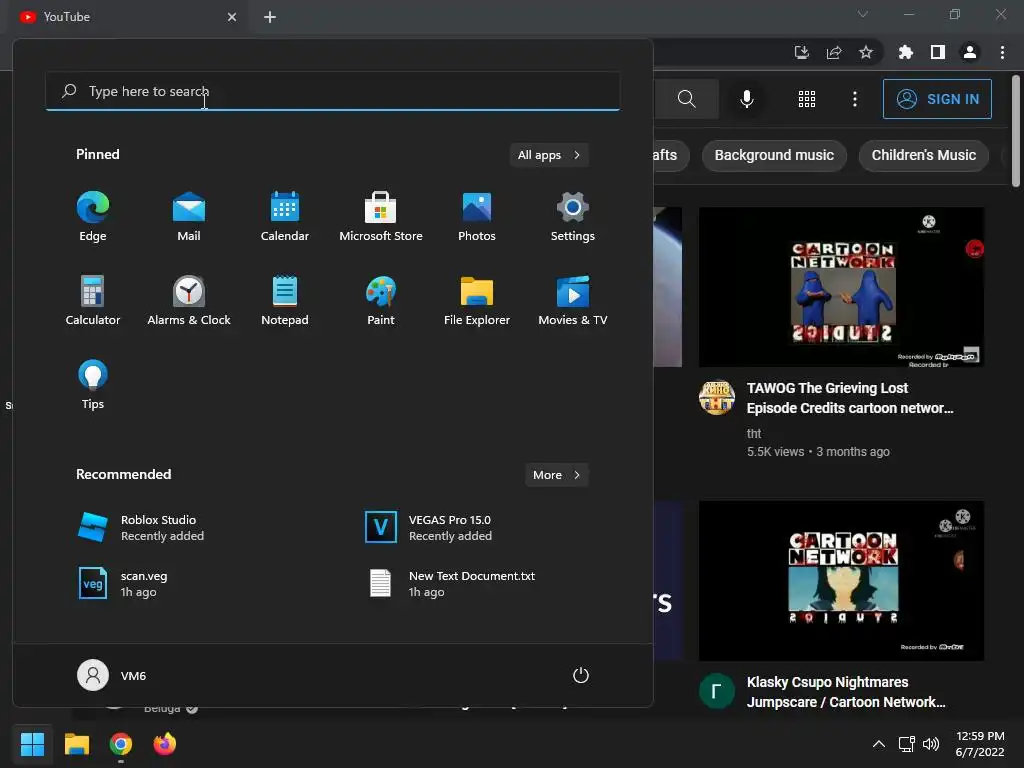
Task: Select the YouTube browser tab
Action: pyautogui.click(x=127, y=17)
